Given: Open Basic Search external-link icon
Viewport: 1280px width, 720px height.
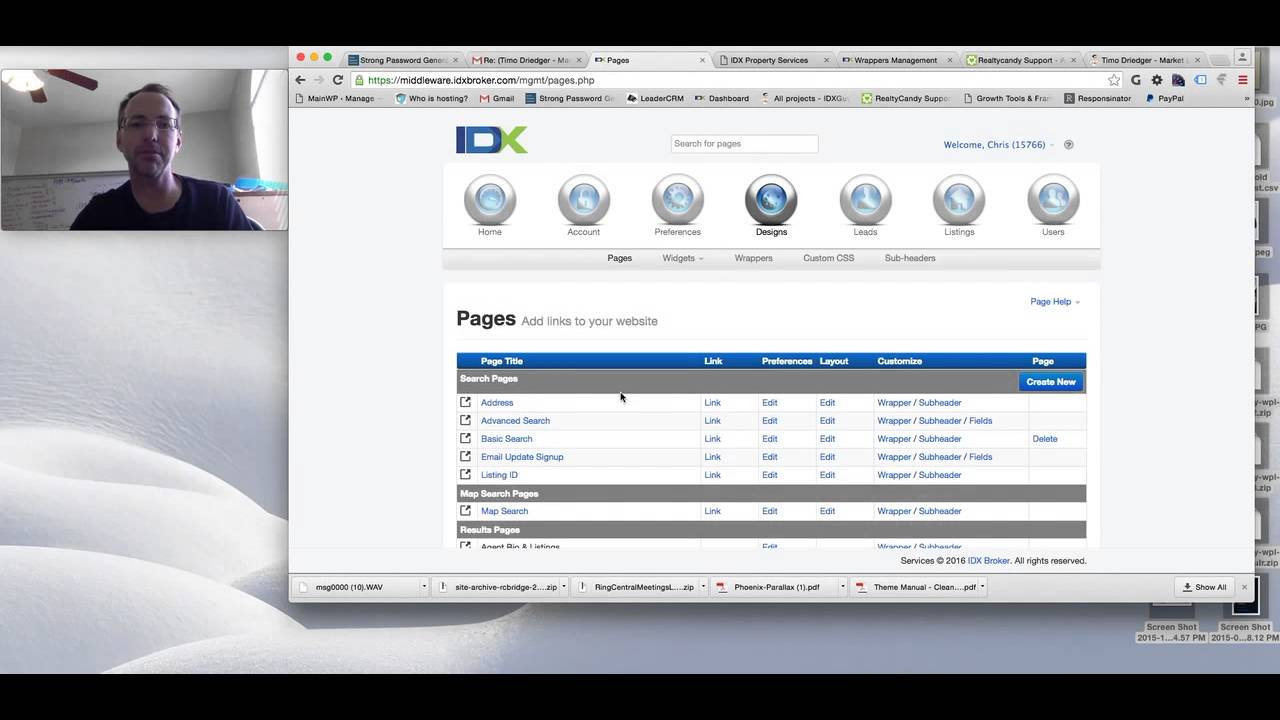Looking at the screenshot, I should click(x=465, y=438).
